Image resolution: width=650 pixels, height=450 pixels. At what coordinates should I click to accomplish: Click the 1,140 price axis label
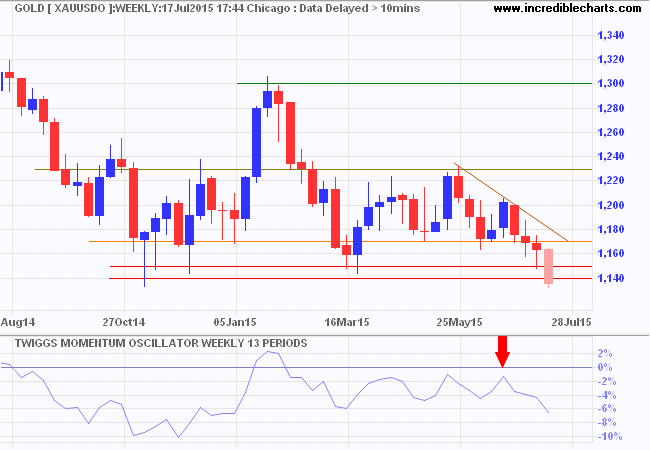coord(610,278)
